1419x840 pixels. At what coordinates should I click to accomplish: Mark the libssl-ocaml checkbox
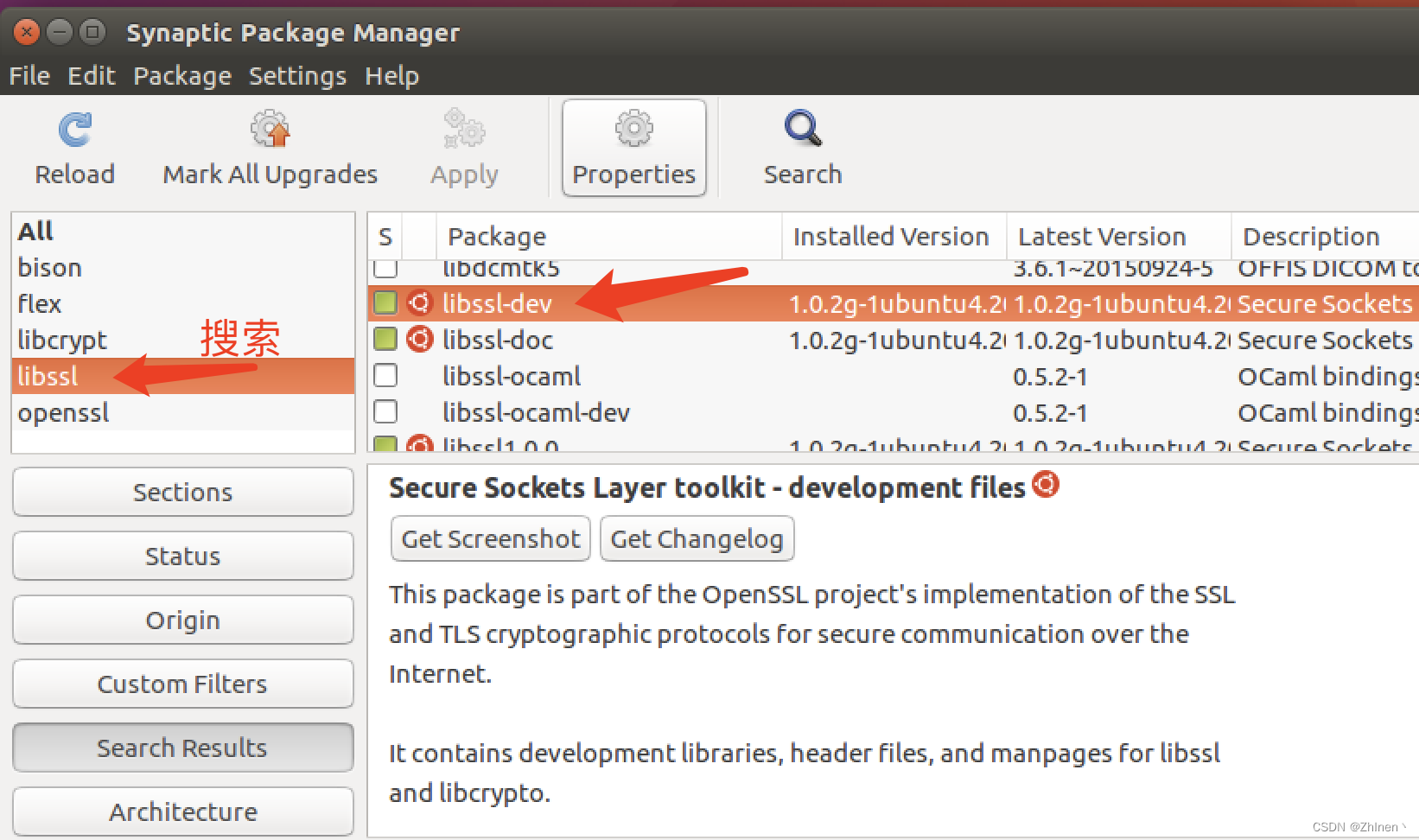tap(385, 375)
